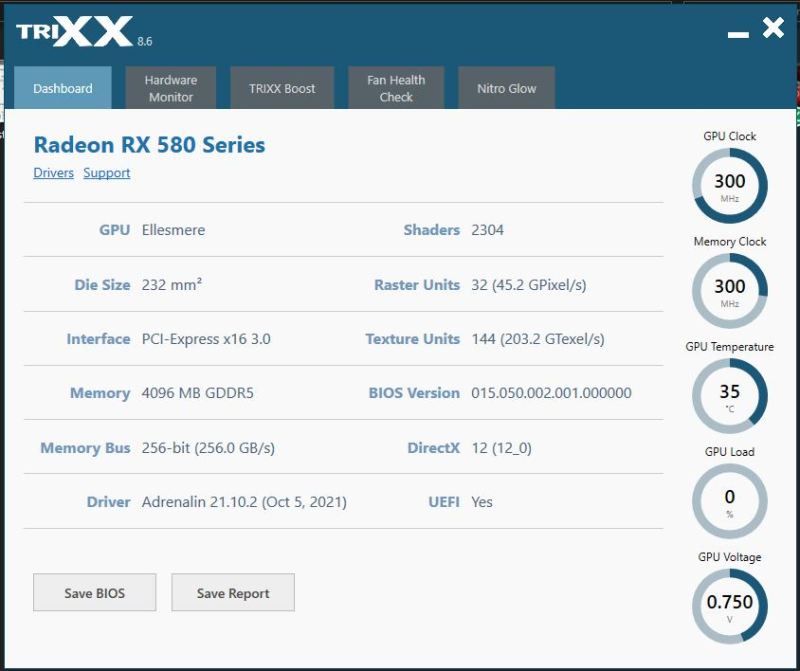Screen dimensions: 800x671
Task: Open the Hardware Monitor tab
Action: [x=170, y=88]
